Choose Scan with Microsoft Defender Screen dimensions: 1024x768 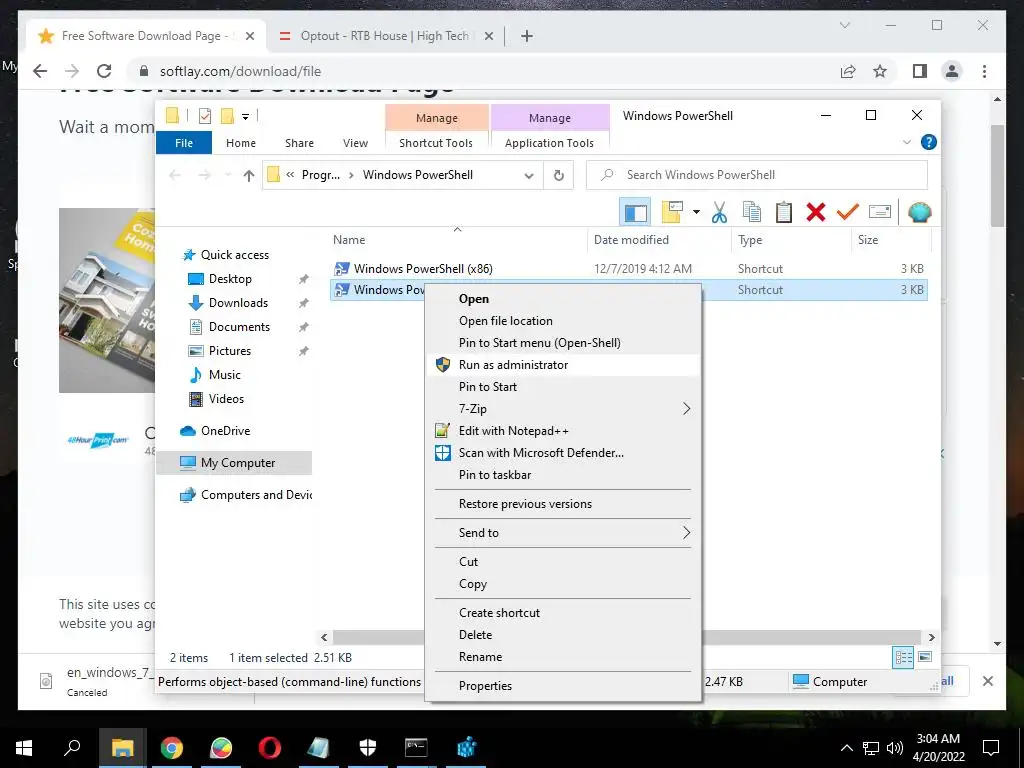(564, 453)
